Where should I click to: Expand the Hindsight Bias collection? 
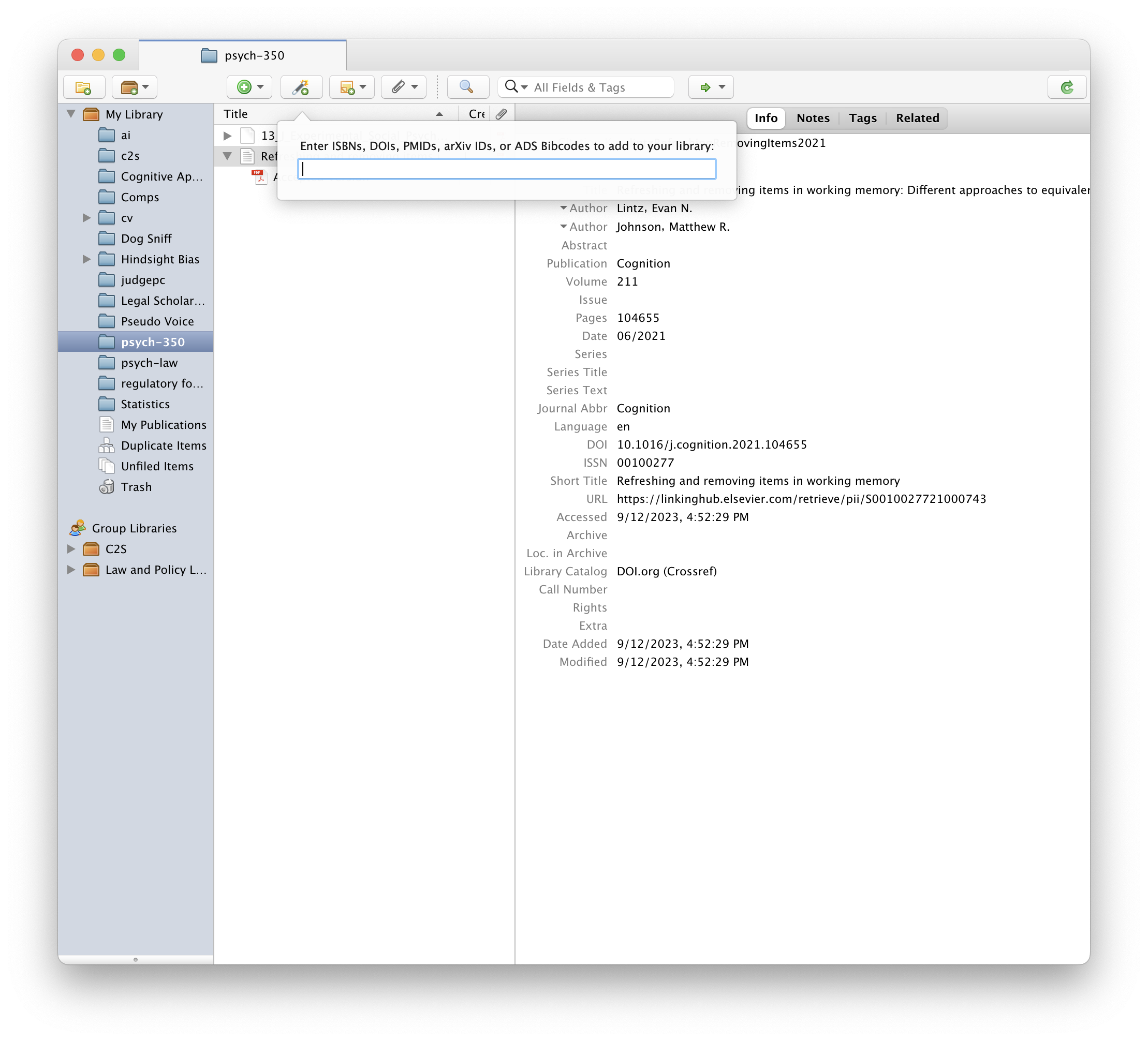click(x=86, y=259)
